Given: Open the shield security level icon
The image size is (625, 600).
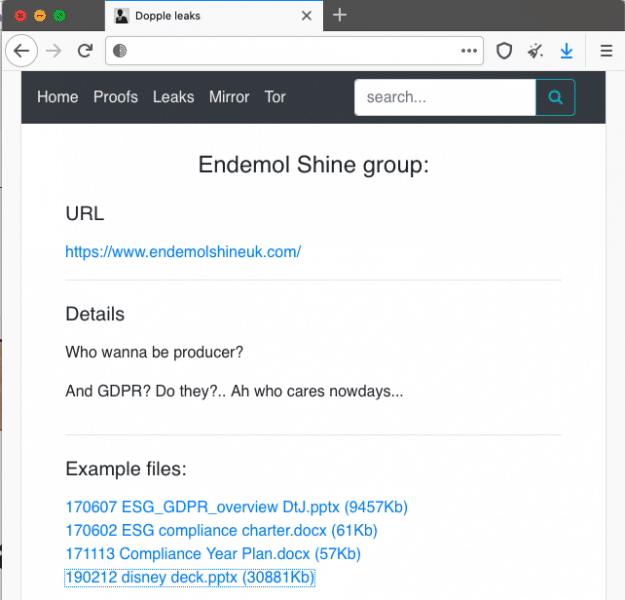Looking at the screenshot, I should click(504, 51).
